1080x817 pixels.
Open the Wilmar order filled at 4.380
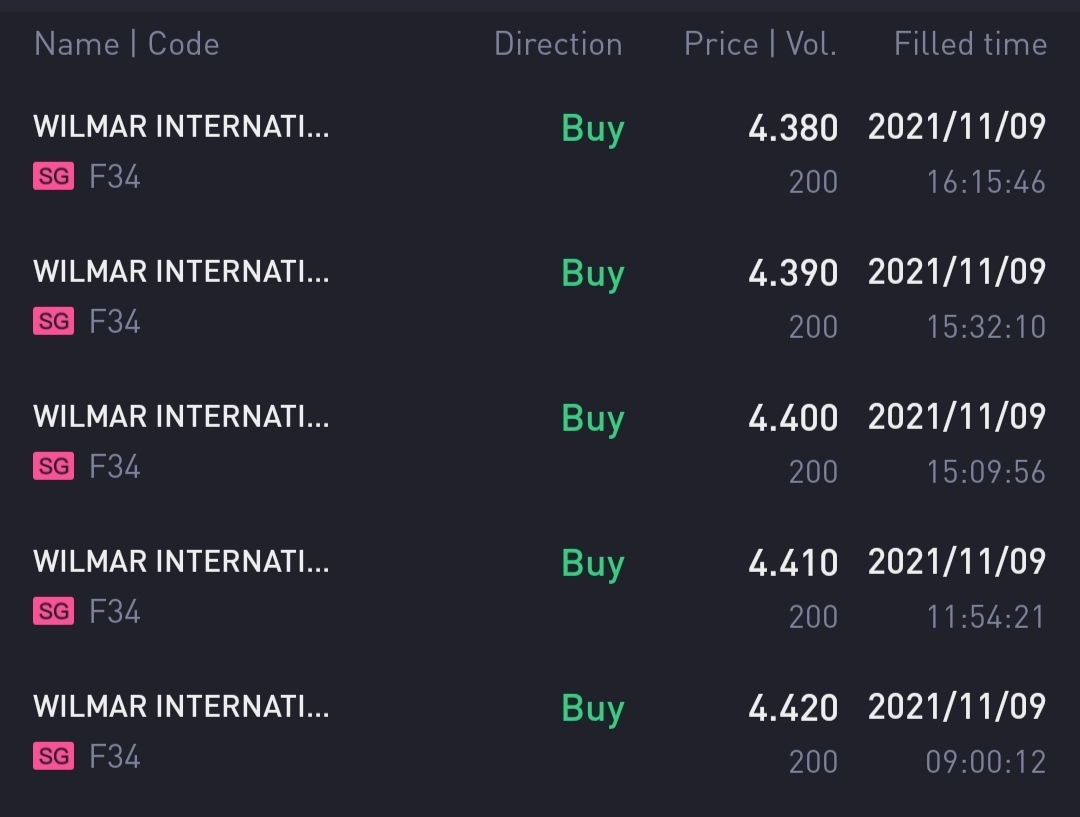coord(181,127)
